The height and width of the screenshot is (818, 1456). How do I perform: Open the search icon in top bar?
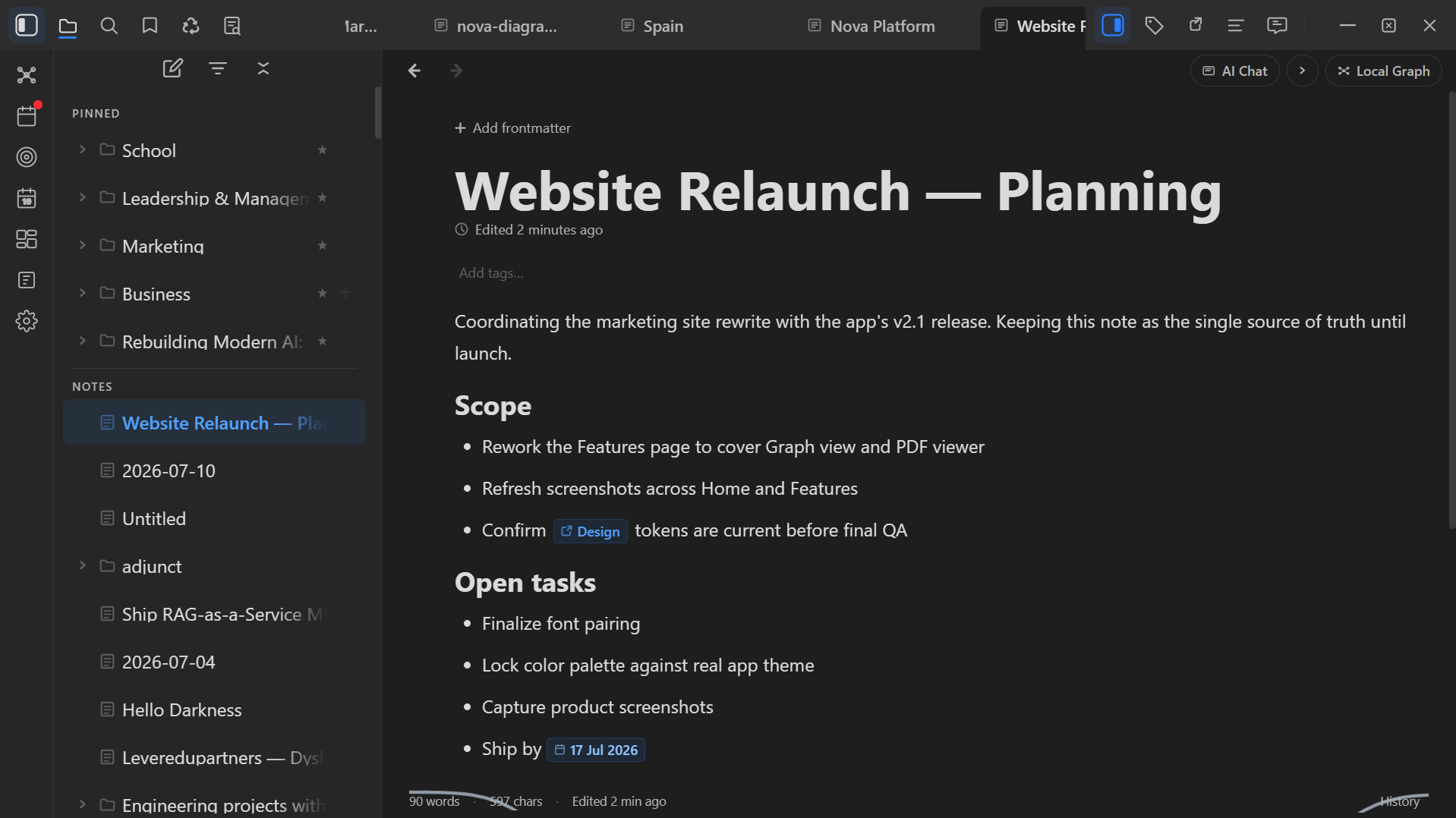click(109, 26)
